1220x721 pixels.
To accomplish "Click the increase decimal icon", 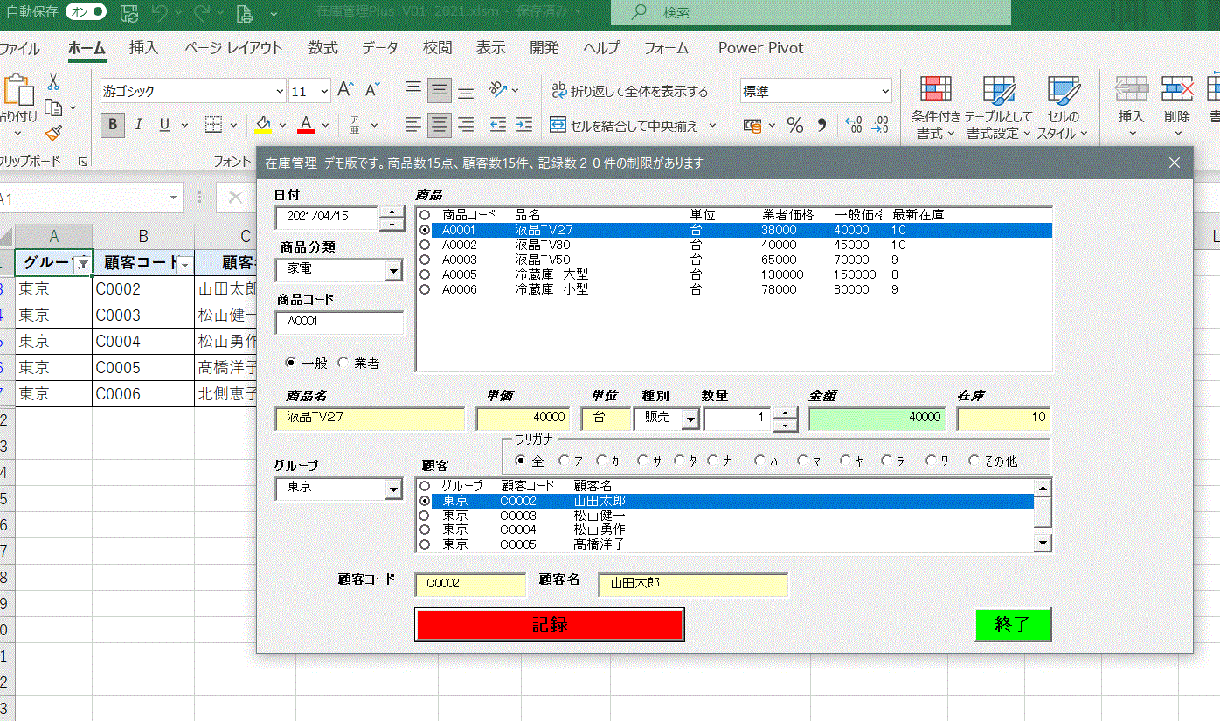I will tap(854, 125).
